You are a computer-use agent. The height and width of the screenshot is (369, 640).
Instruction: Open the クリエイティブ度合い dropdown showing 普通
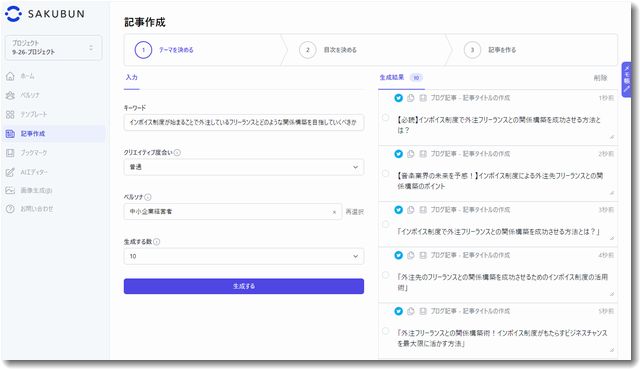pos(244,167)
